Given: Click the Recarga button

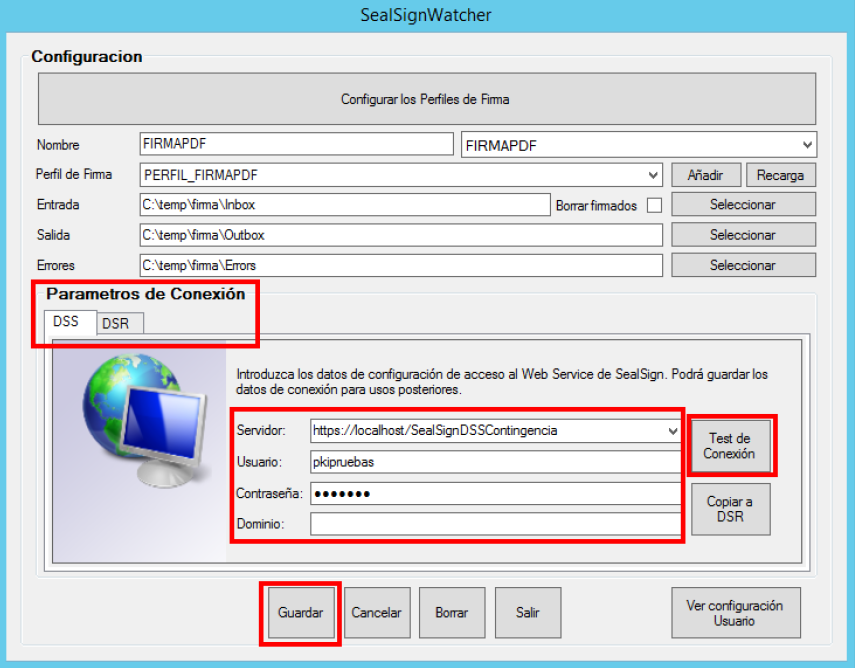Looking at the screenshot, I should click(x=780, y=175).
